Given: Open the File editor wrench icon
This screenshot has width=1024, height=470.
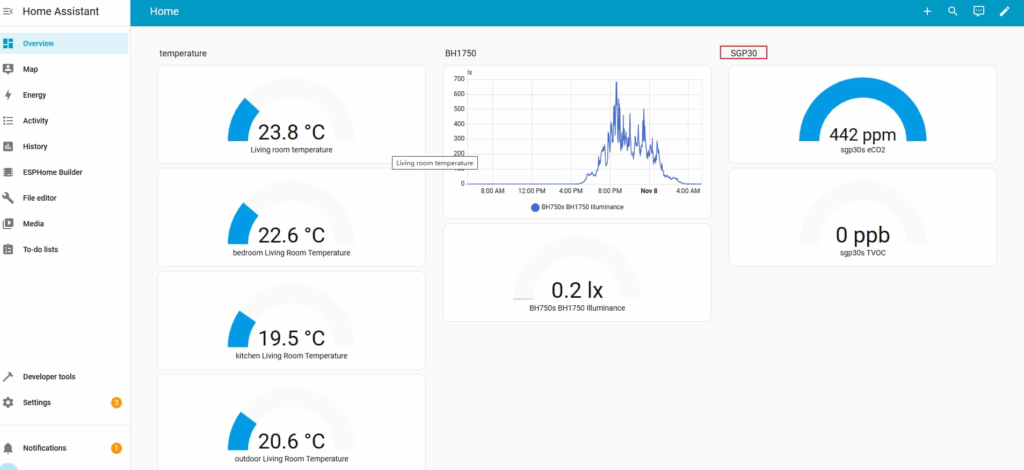Looking at the screenshot, I should [8, 198].
